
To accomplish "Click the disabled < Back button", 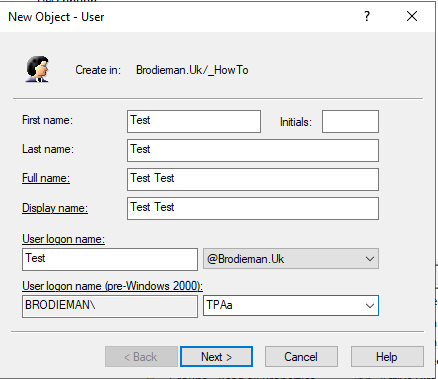I will [141, 357].
